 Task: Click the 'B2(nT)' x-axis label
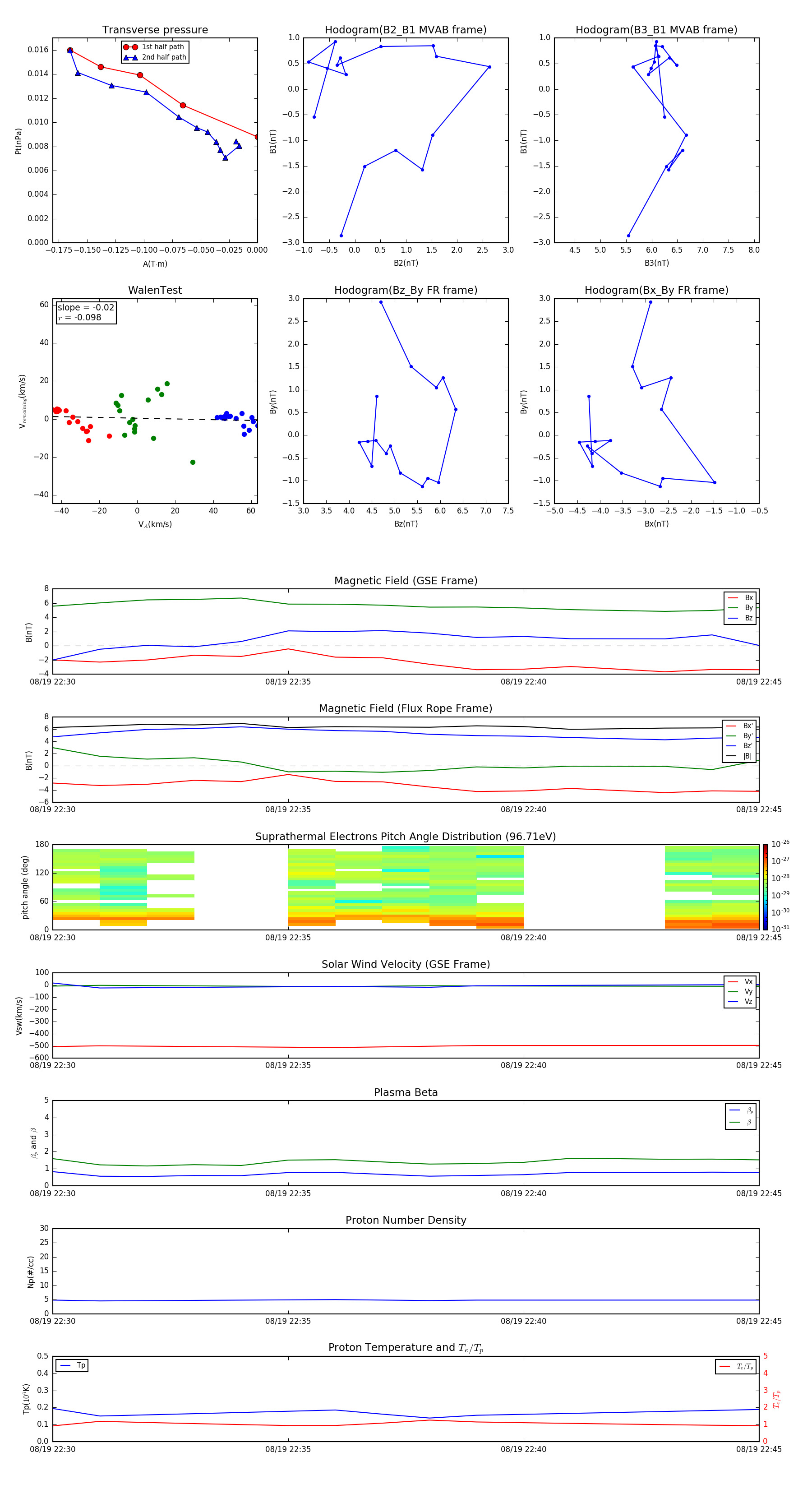point(406,263)
